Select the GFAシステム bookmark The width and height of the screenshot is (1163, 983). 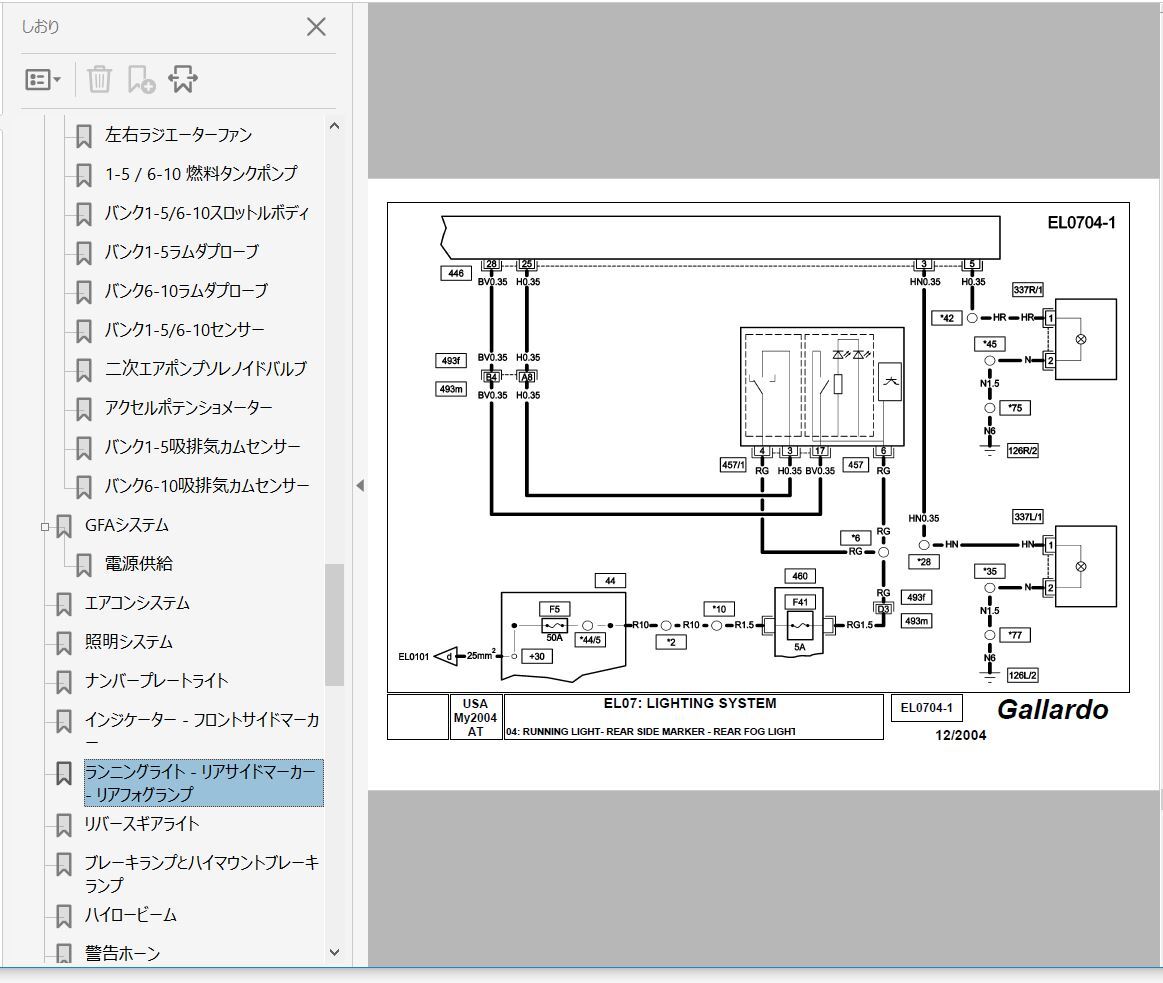click(127, 525)
